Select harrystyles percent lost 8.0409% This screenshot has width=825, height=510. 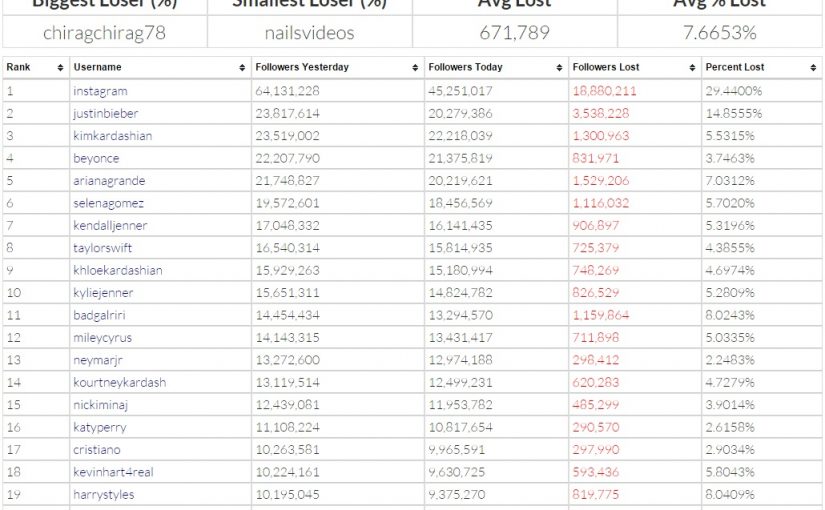(730, 495)
